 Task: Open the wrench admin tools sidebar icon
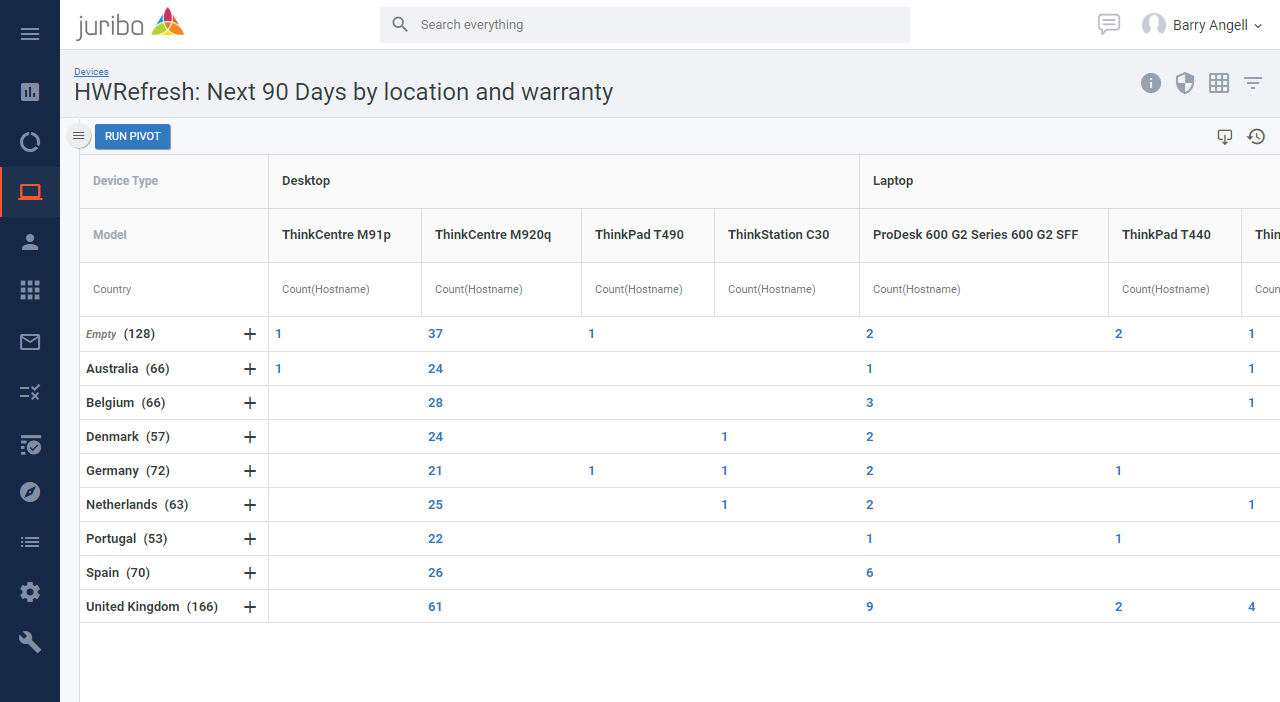(x=30, y=642)
